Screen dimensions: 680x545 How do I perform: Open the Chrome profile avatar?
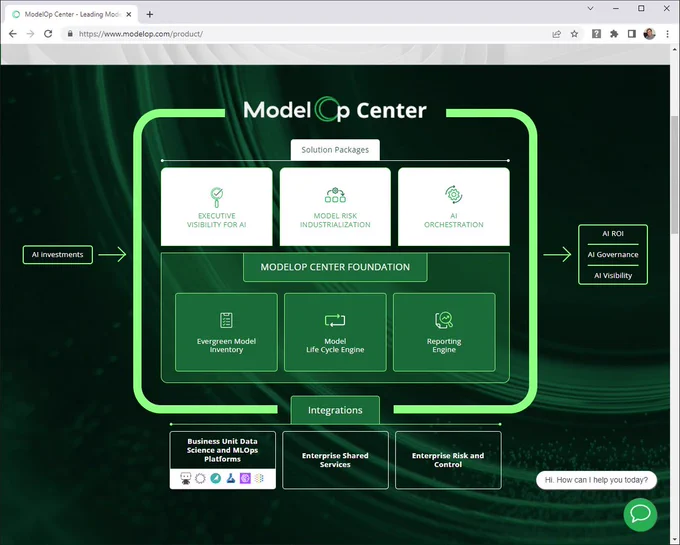pyautogui.click(x=649, y=34)
